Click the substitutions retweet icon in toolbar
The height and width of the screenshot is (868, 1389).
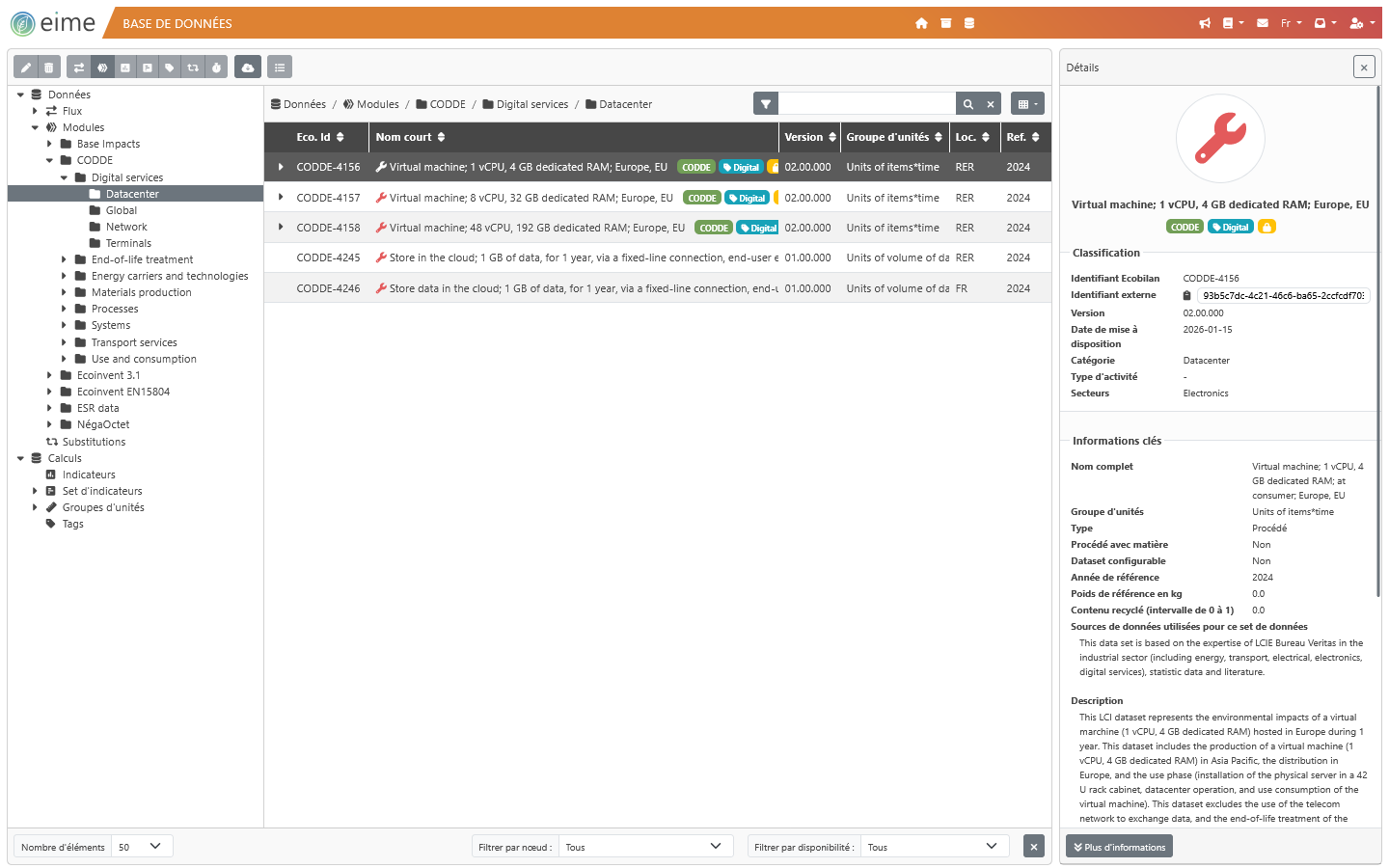193,68
